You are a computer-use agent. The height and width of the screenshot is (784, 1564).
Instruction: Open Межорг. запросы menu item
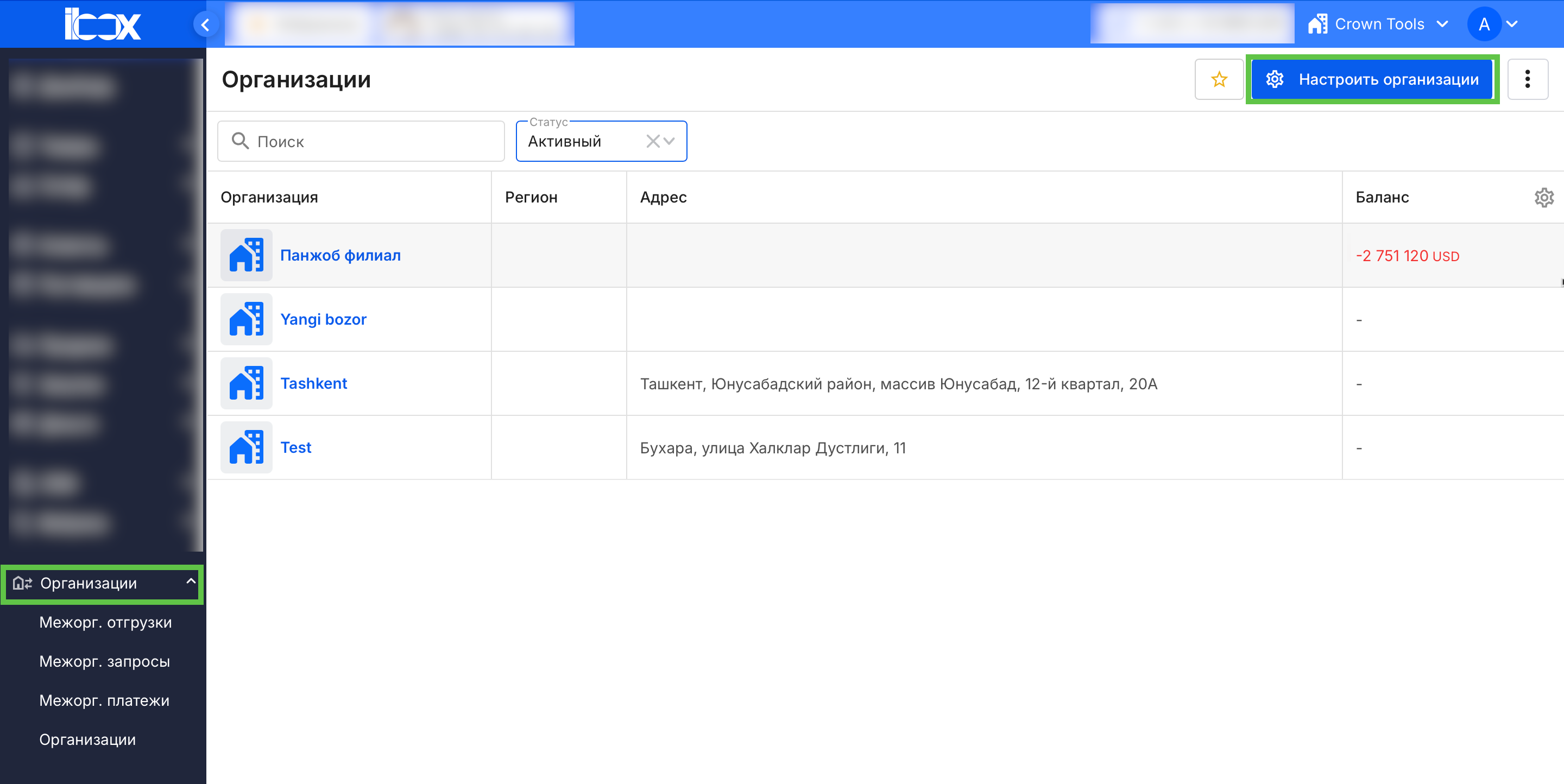pyautogui.click(x=104, y=661)
